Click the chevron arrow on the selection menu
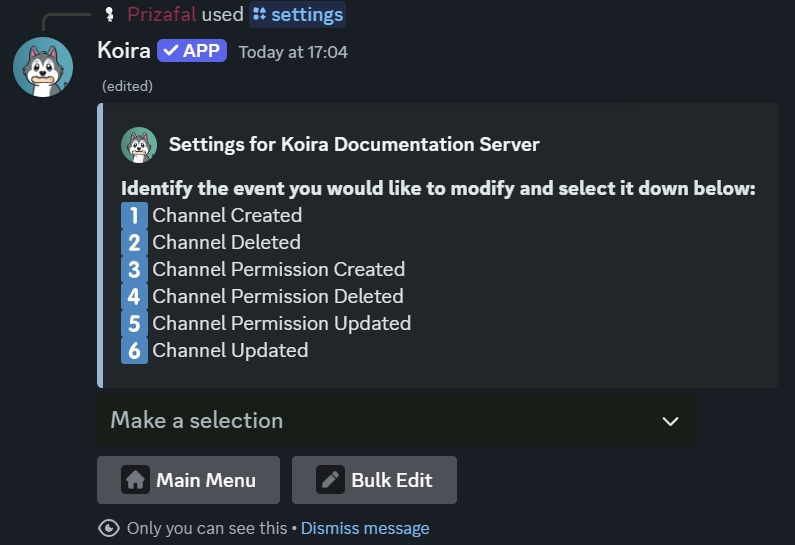795x545 pixels. pos(670,421)
